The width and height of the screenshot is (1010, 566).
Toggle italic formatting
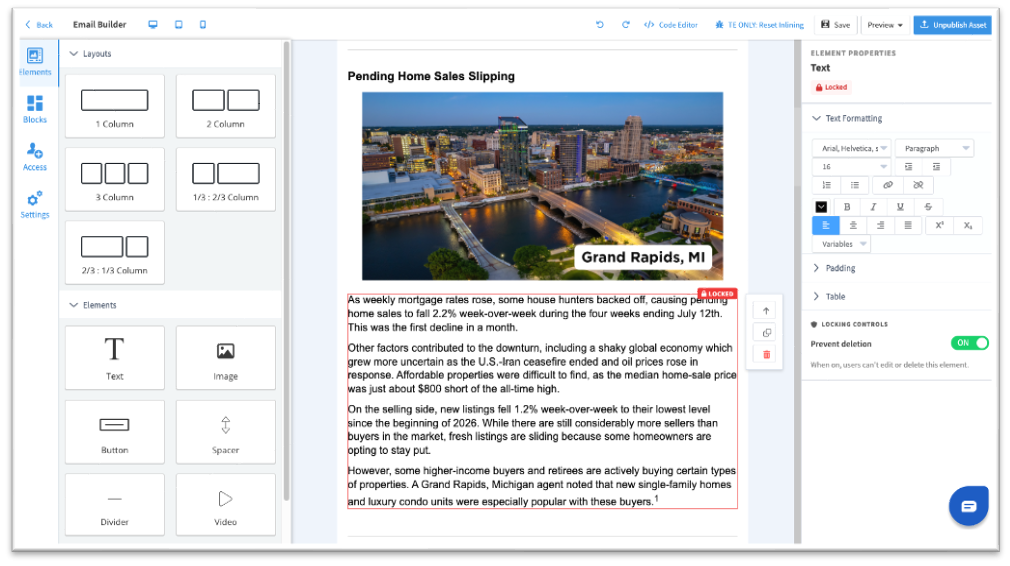(873, 207)
